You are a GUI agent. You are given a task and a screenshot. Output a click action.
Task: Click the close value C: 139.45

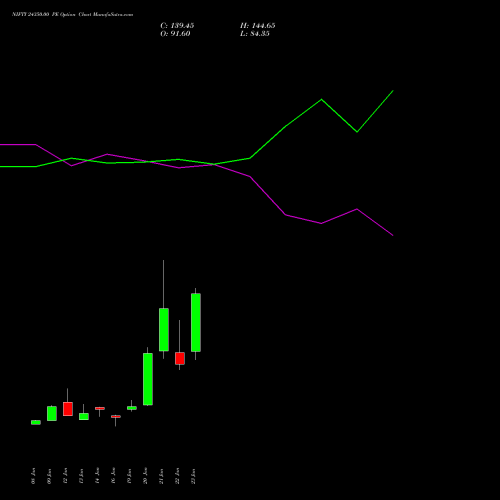click(177, 26)
